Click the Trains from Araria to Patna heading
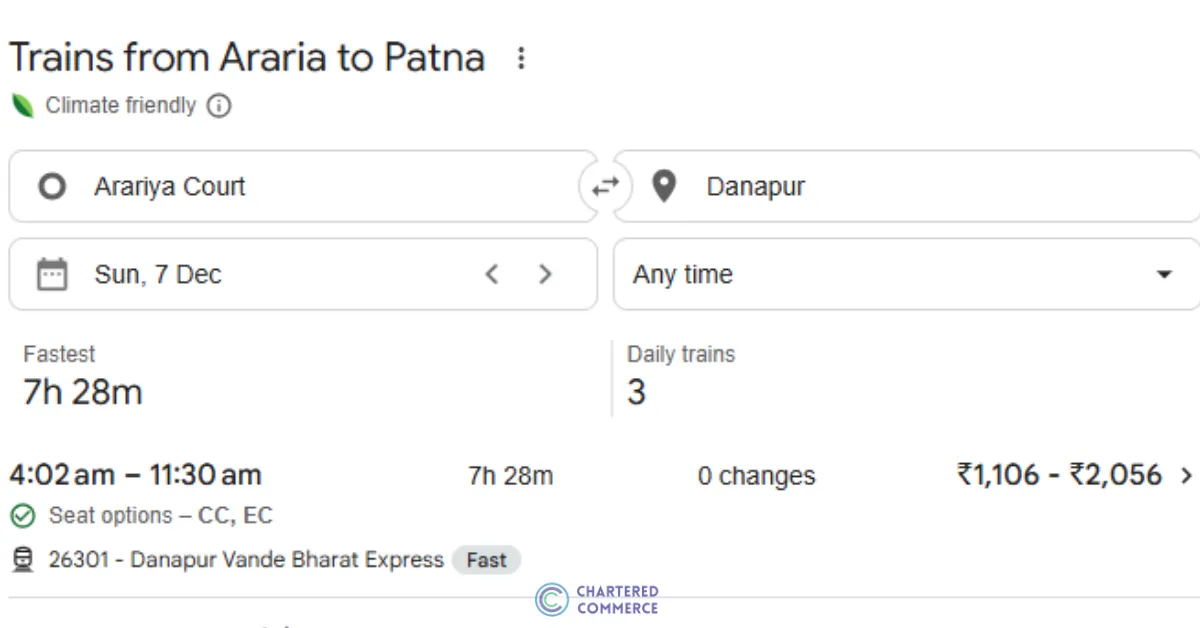 click(x=245, y=57)
